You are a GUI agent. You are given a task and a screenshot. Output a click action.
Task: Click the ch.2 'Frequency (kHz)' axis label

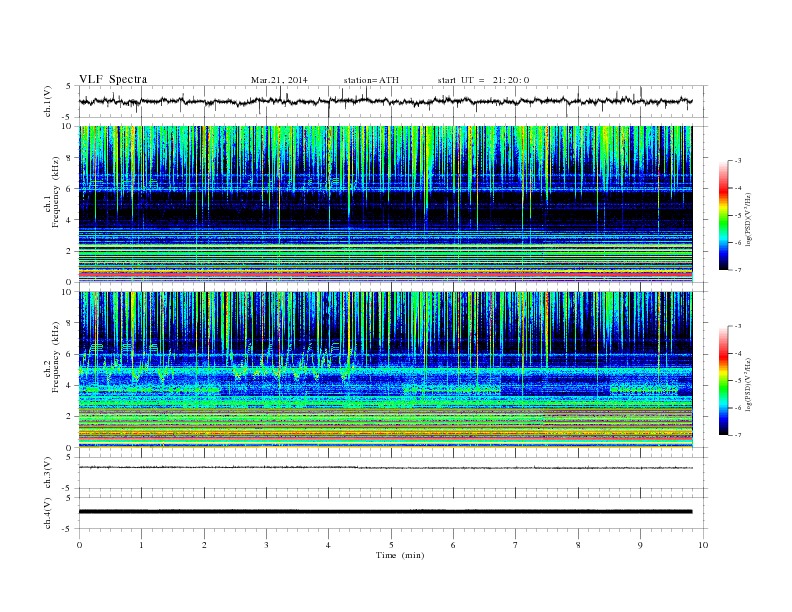(56, 357)
